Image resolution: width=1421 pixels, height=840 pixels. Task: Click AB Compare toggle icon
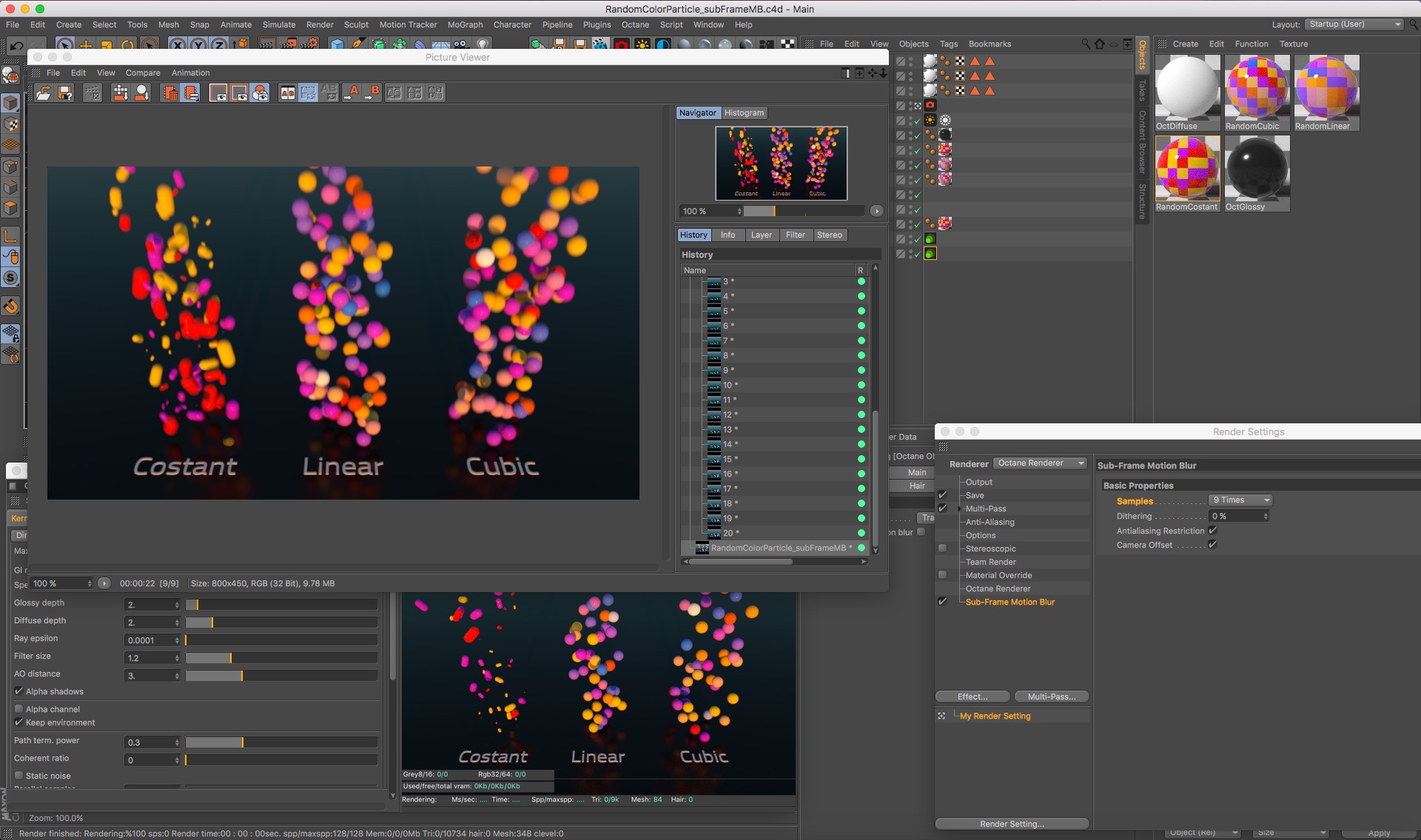pyautogui.click(x=288, y=93)
